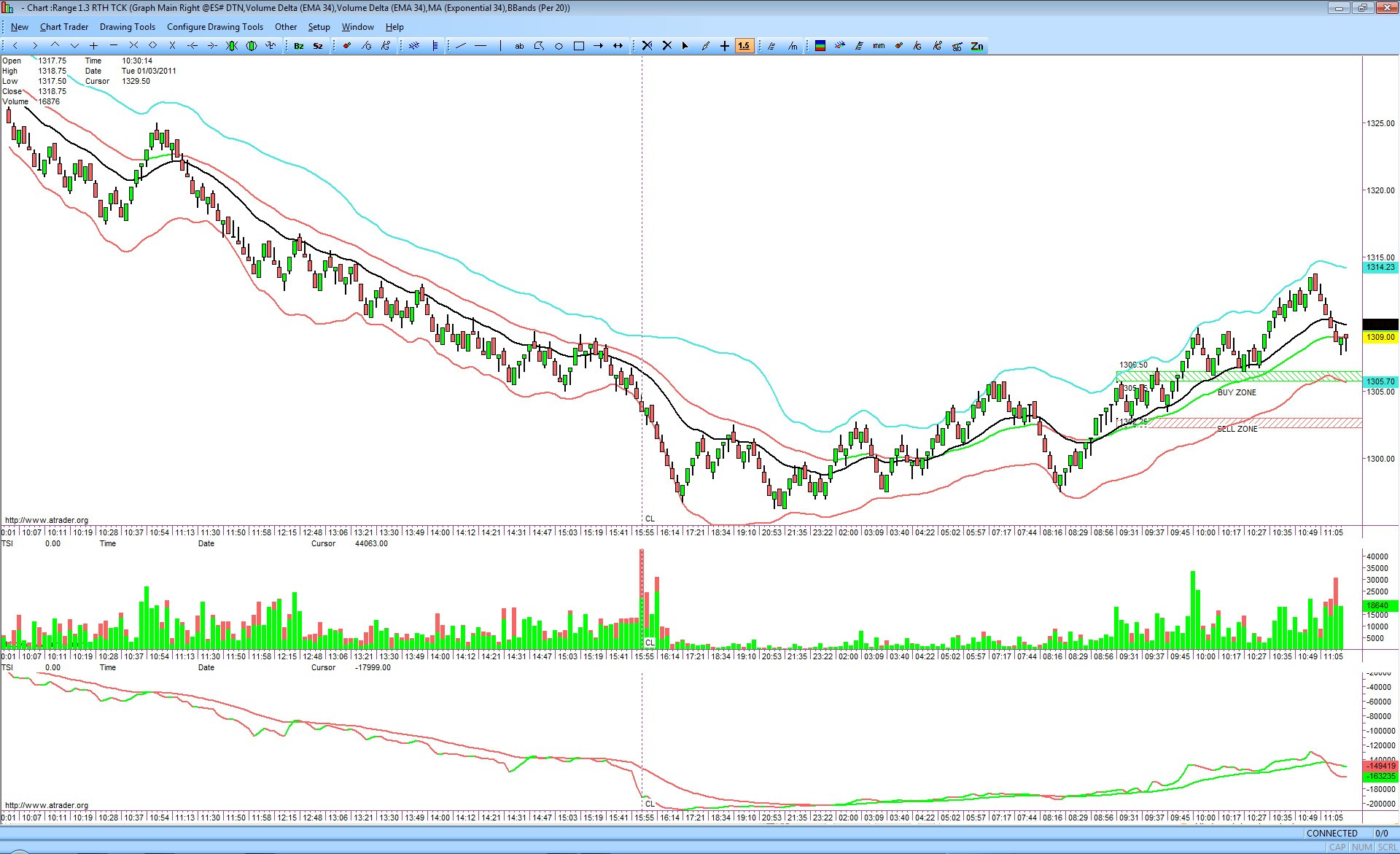Click the down caret toolbar icon
Viewport: 1400px width, 854px height.
74,46
